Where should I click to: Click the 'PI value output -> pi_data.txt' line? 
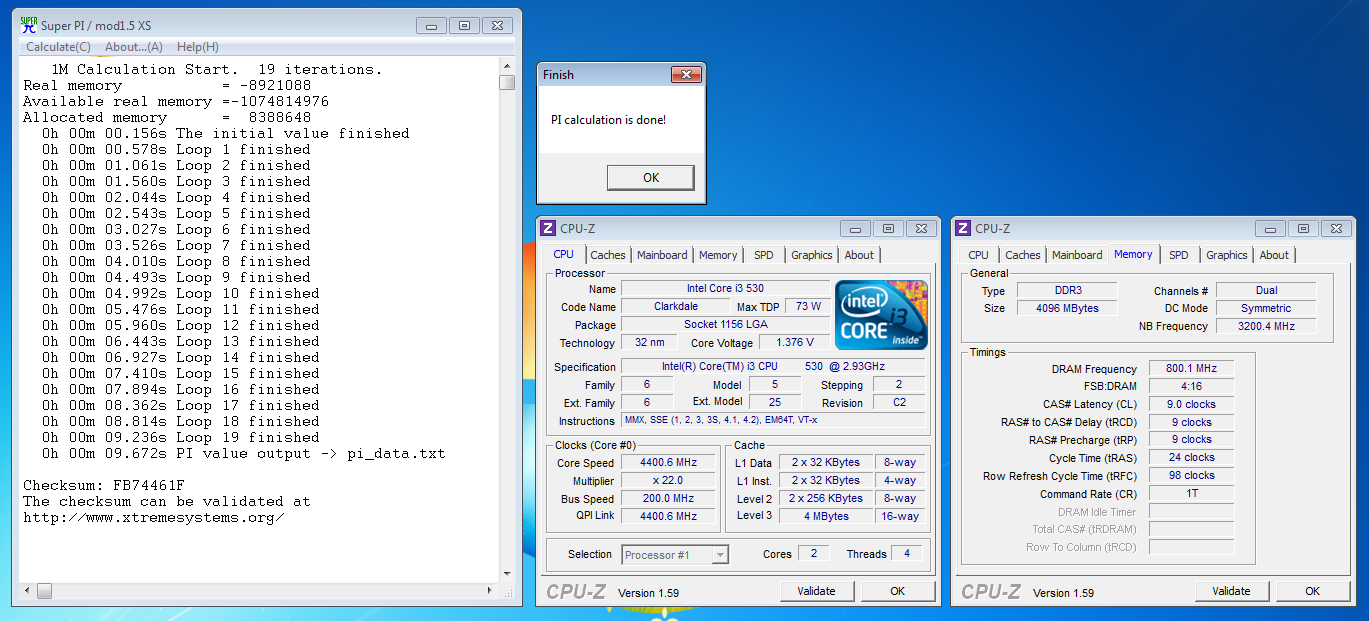tap(311, 453)
